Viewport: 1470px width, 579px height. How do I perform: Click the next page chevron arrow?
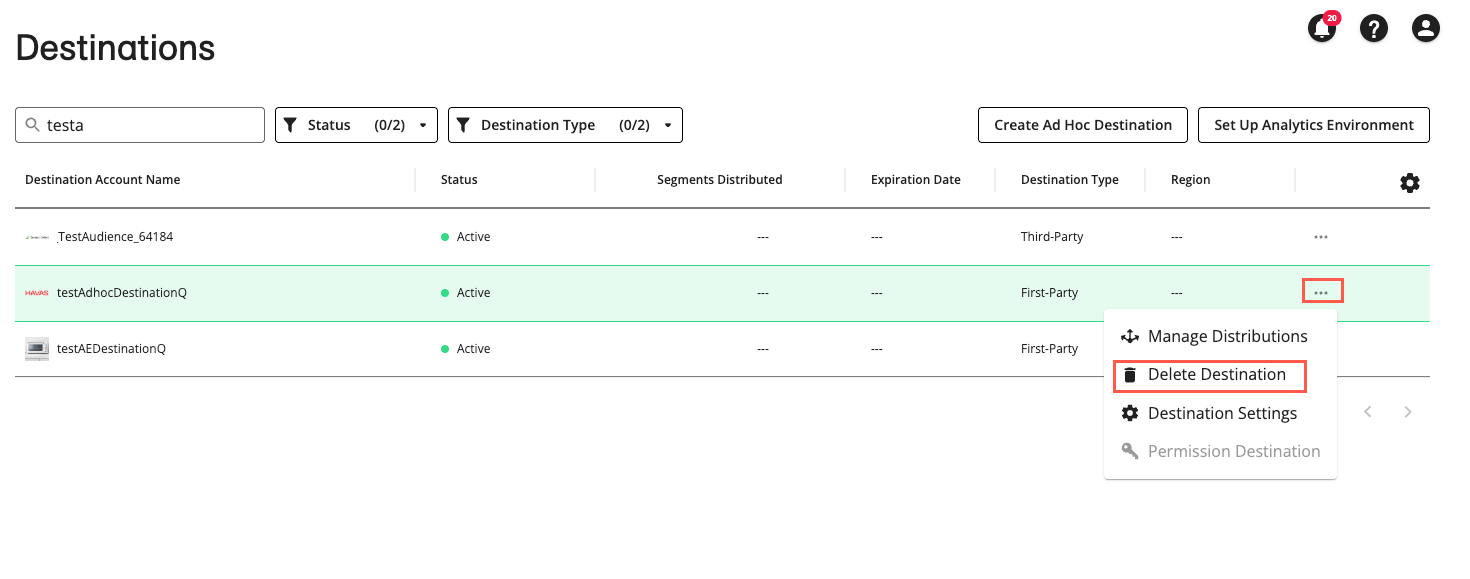(1408, 411)
